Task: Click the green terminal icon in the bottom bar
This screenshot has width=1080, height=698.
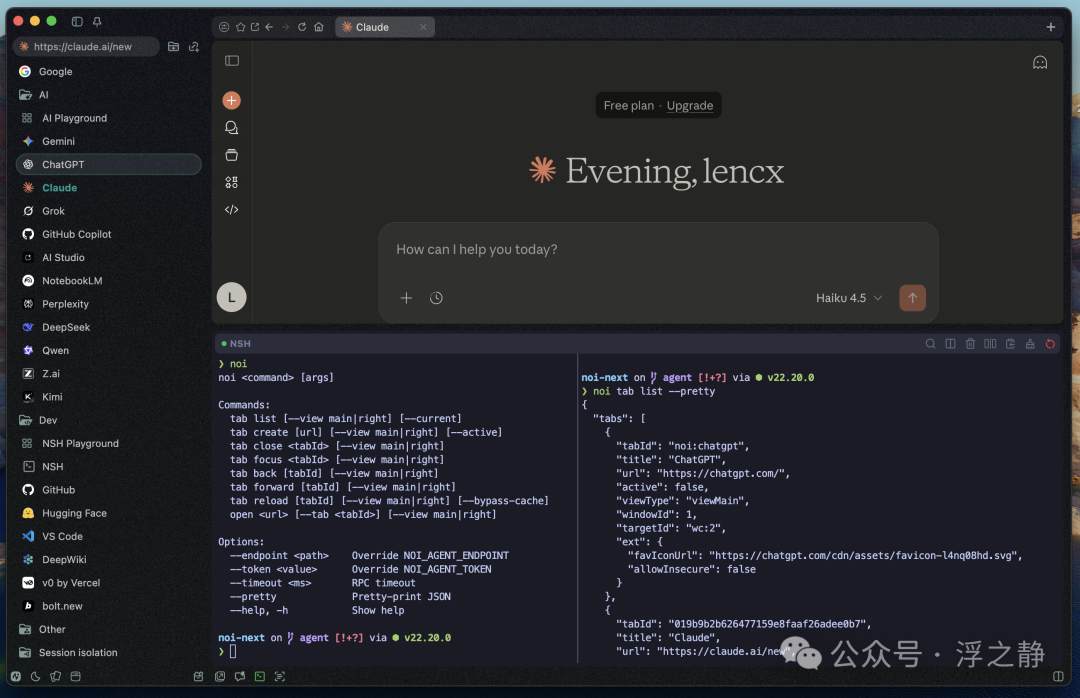Action: [x=260, y=677]
